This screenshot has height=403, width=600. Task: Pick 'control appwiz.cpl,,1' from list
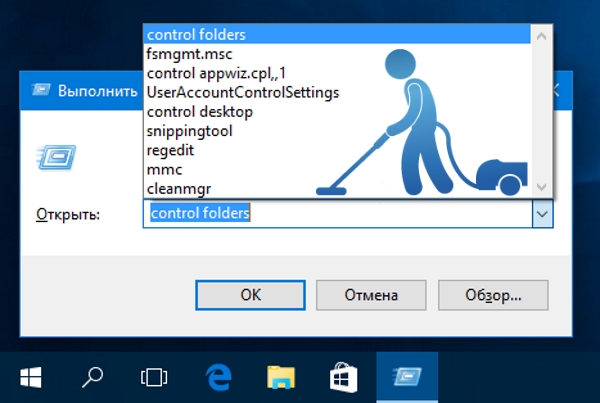coord(214,73)
